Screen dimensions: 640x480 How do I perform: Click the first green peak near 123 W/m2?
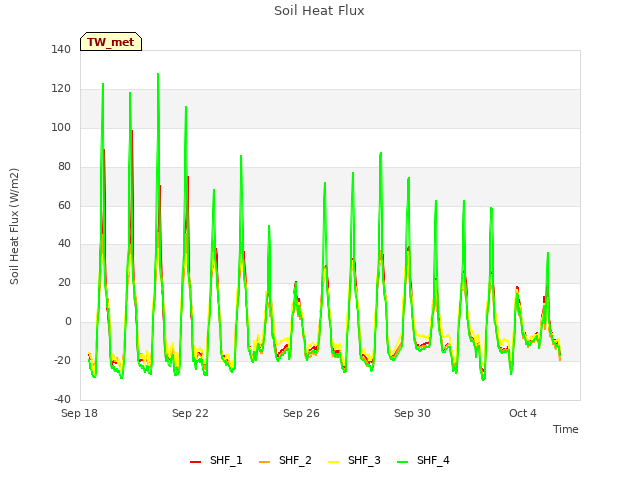click(103, 84)
